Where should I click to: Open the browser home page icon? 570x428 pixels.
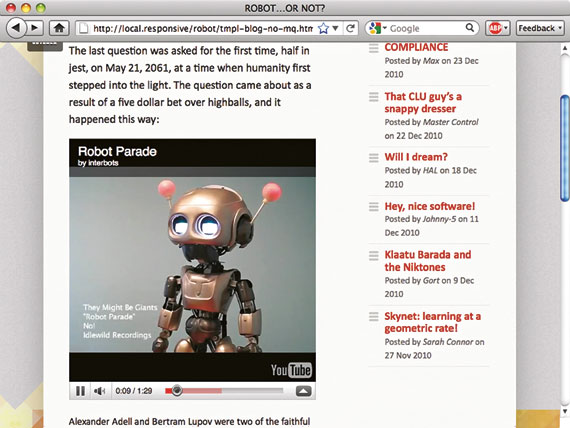pos(59,28)
